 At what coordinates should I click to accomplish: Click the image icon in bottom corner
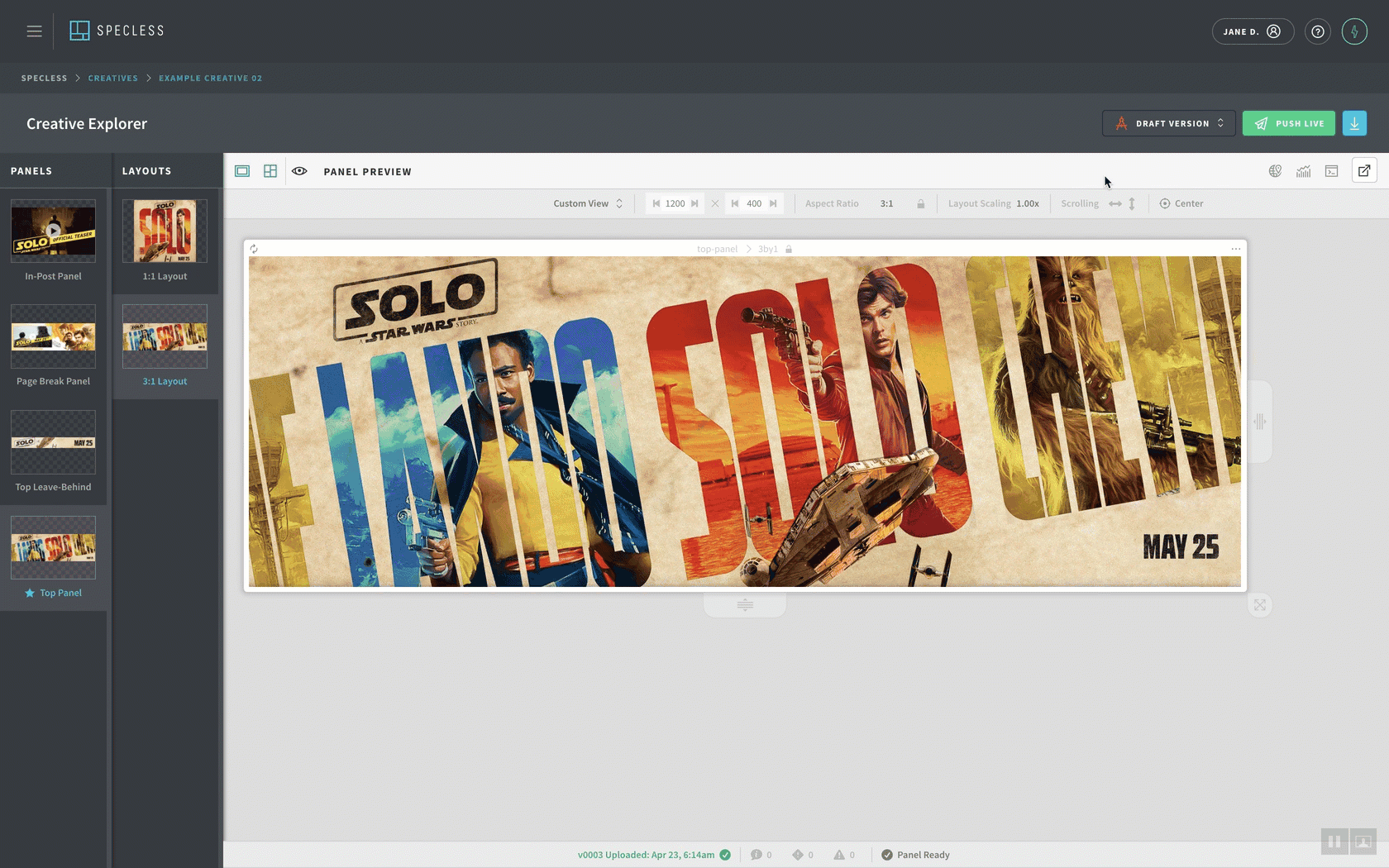click(x=1363, y=842)
